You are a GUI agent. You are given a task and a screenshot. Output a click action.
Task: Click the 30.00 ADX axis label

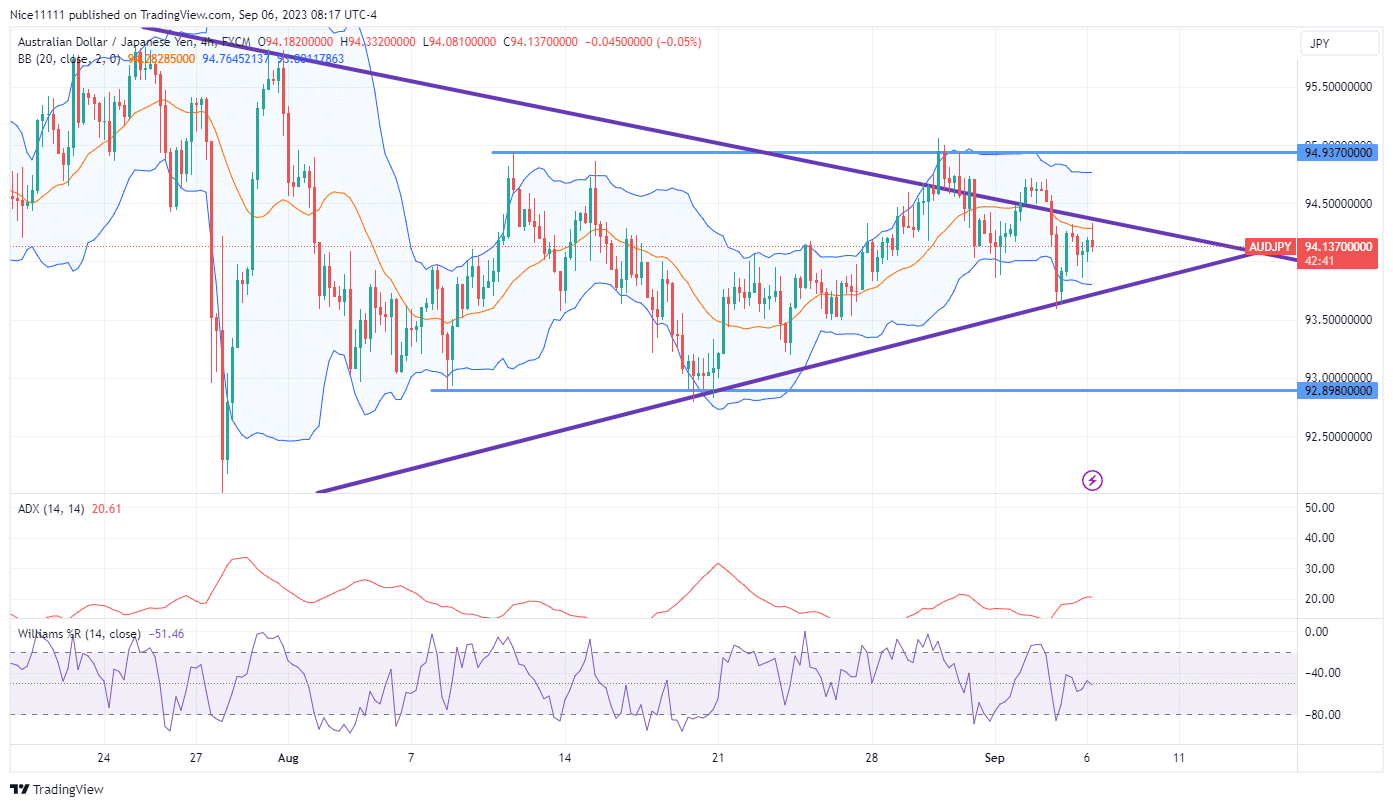coord(1320,569)
